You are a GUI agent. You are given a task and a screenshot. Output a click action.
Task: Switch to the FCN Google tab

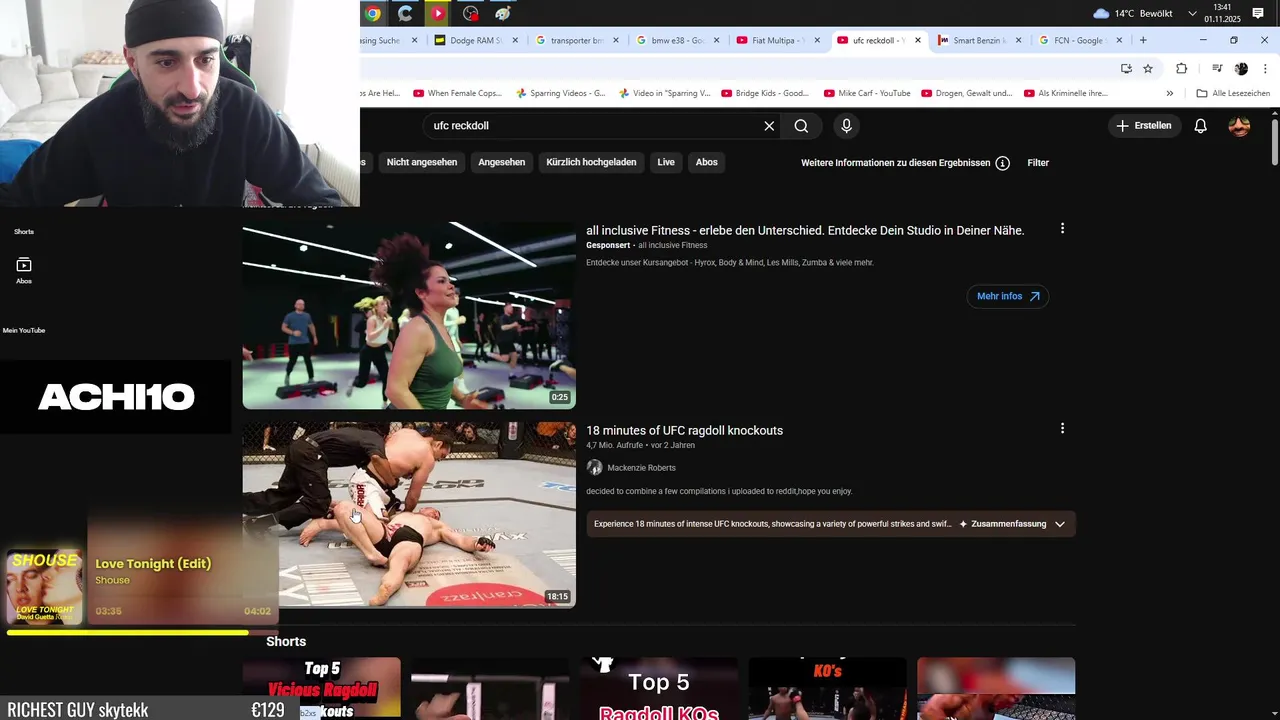[1079, 40]
